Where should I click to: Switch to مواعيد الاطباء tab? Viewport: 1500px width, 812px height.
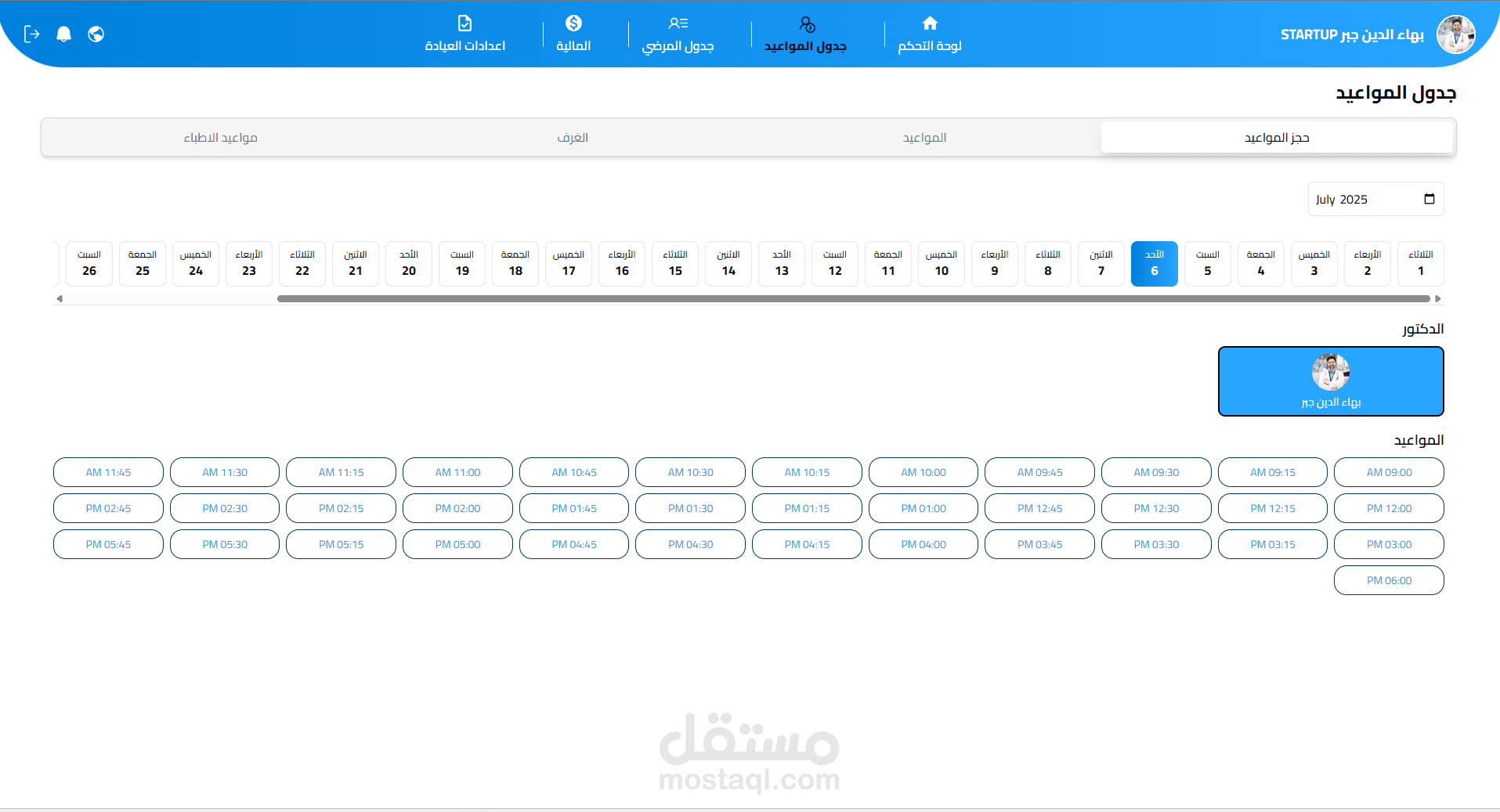(220, 138)
